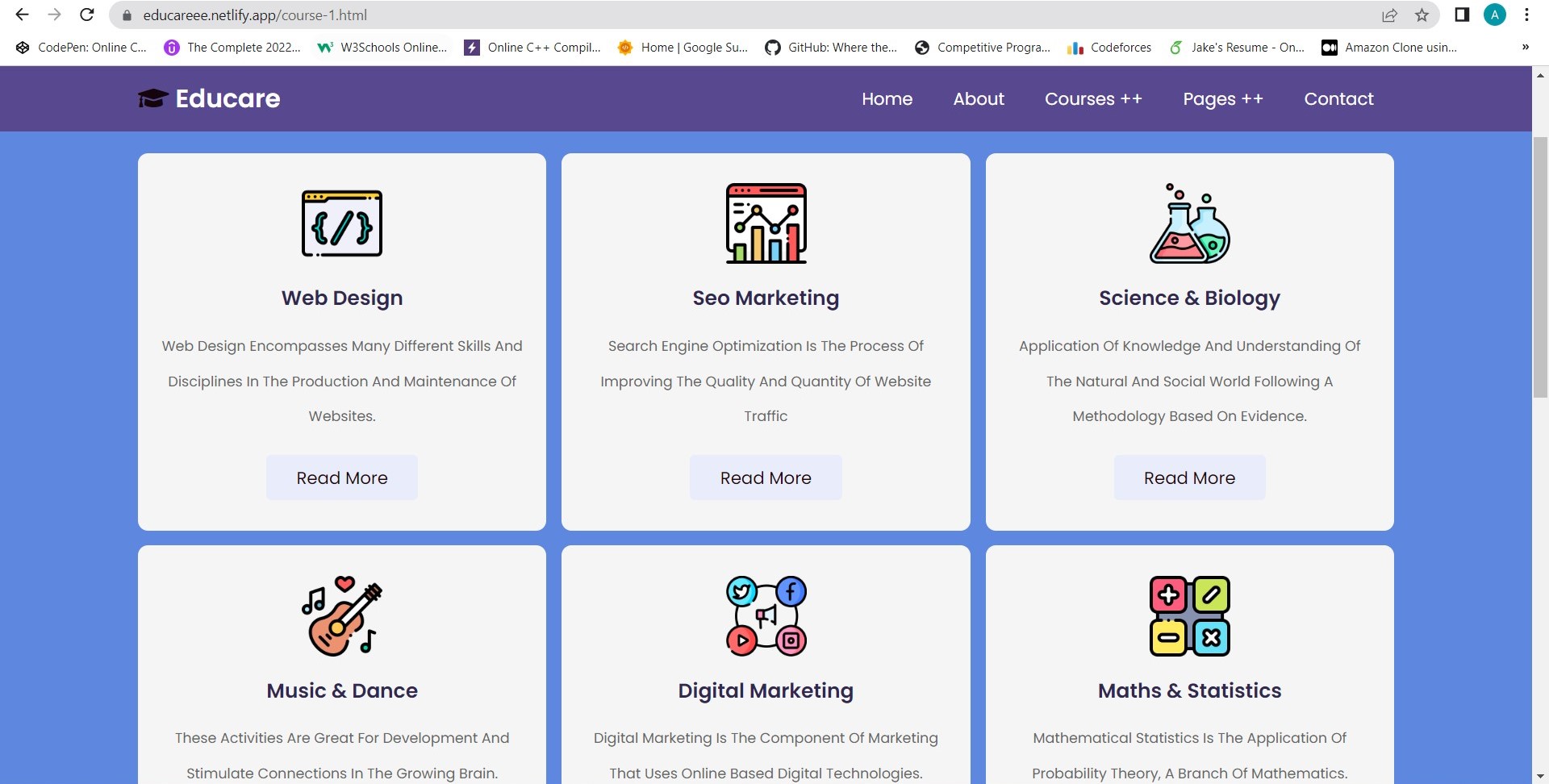Screen dimensions: 1549x784
Task: Open the Pages ++ dropdown
Action: 1223,98
